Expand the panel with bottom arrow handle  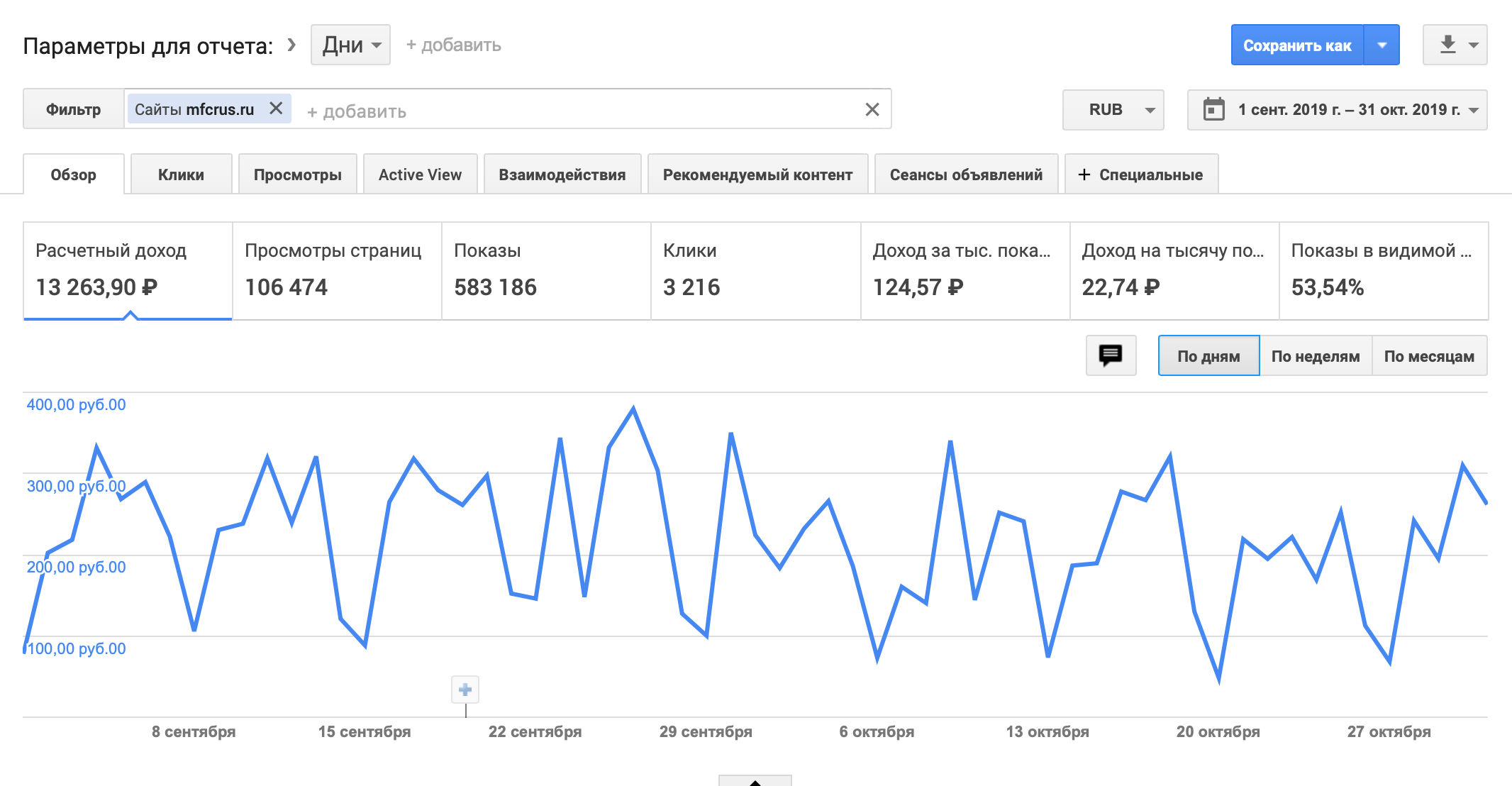point(755,782)
